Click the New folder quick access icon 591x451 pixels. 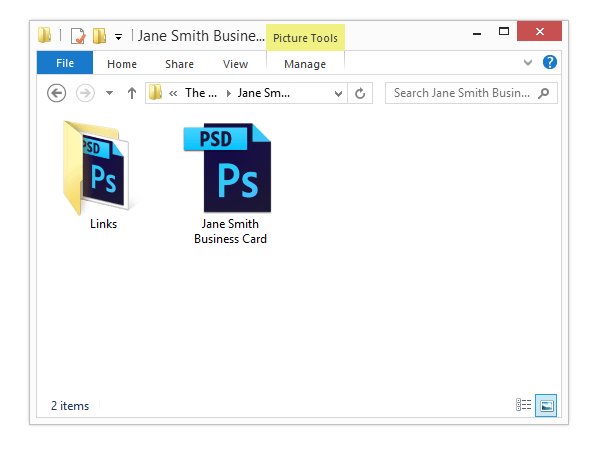coord(100,36)
